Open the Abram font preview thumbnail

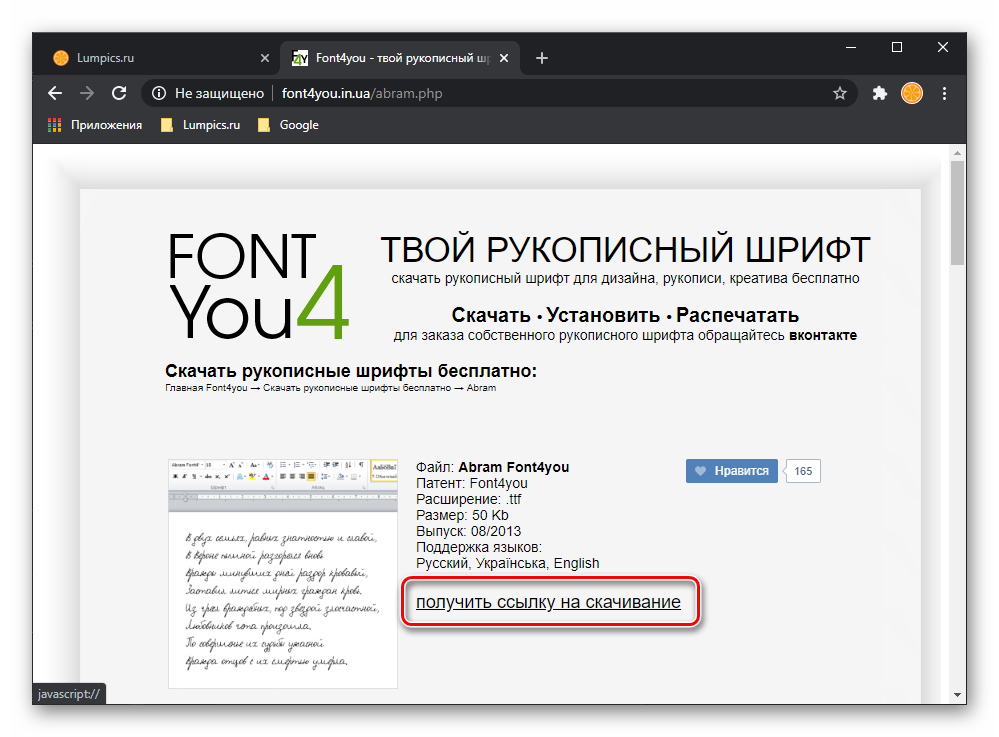pyautogui.click(x=283, y=573)
